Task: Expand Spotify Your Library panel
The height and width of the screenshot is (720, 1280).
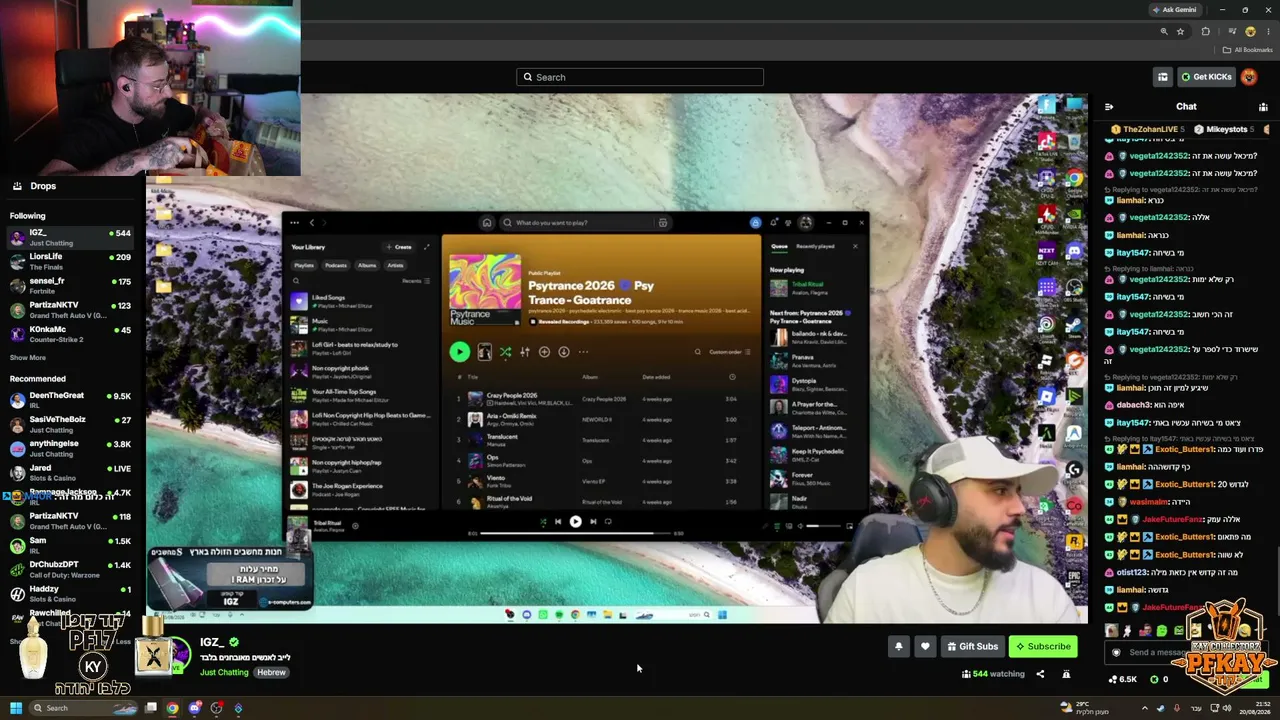Action: coord(427,247)
